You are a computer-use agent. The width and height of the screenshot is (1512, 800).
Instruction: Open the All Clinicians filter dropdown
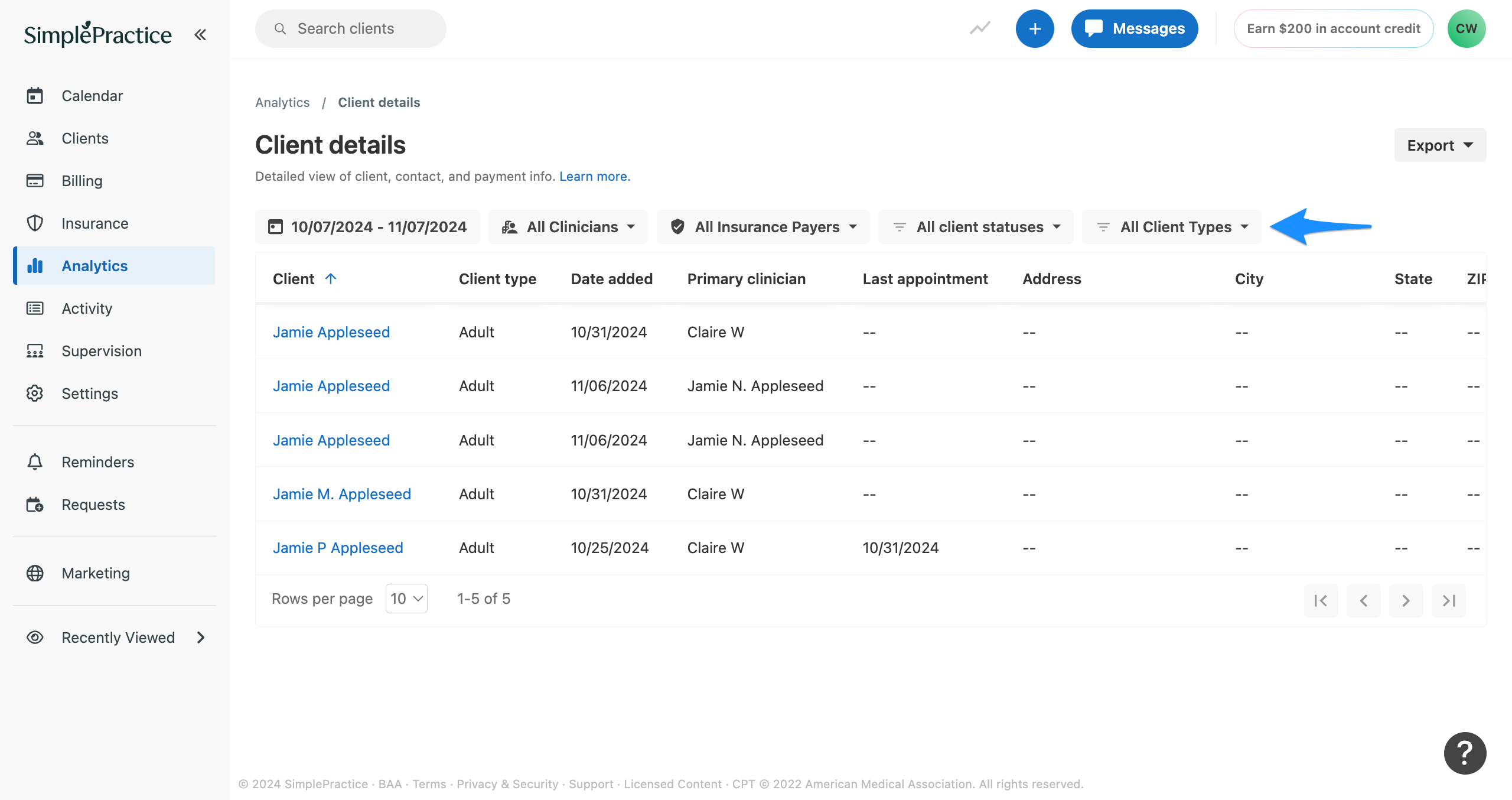pyautogui.click(x=568, y=226)
